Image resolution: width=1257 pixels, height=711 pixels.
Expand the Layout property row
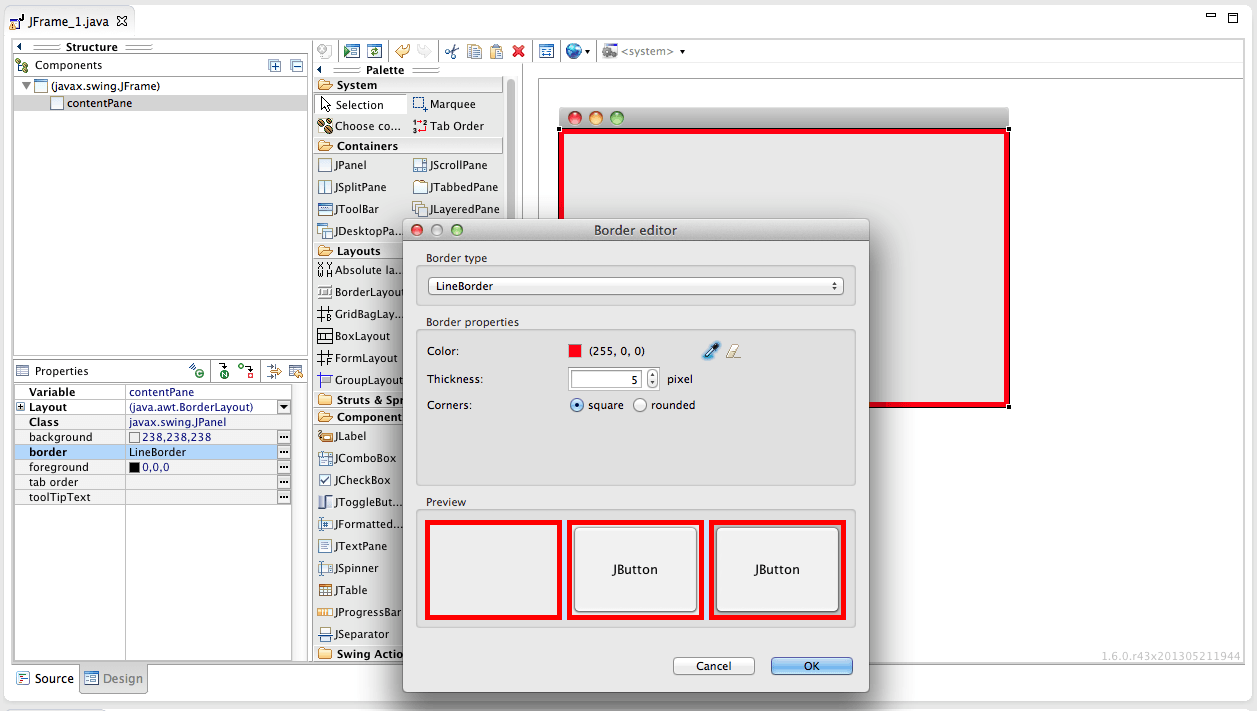[x=20, y=407]
